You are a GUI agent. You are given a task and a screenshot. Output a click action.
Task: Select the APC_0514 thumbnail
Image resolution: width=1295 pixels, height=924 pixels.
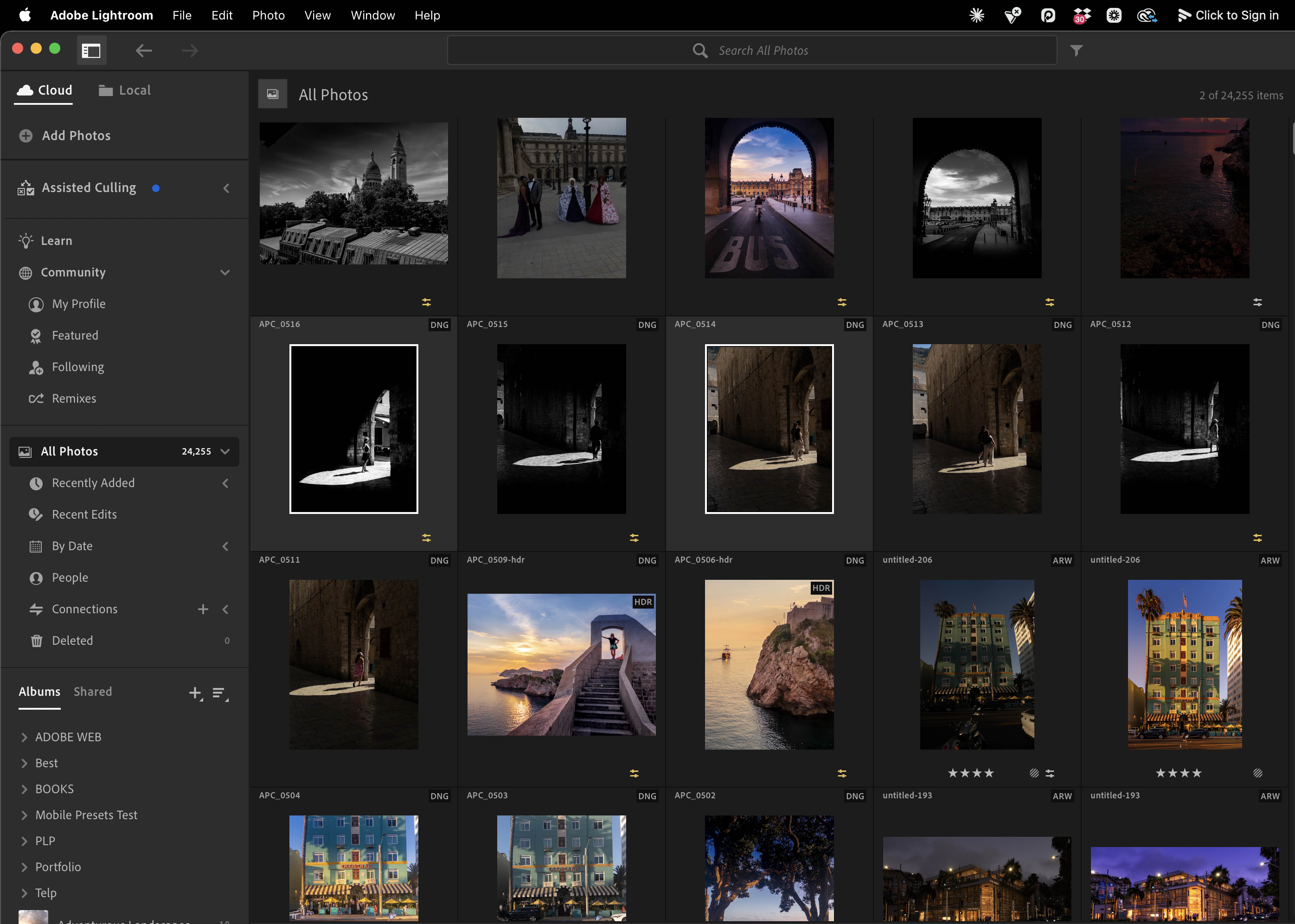769,429
